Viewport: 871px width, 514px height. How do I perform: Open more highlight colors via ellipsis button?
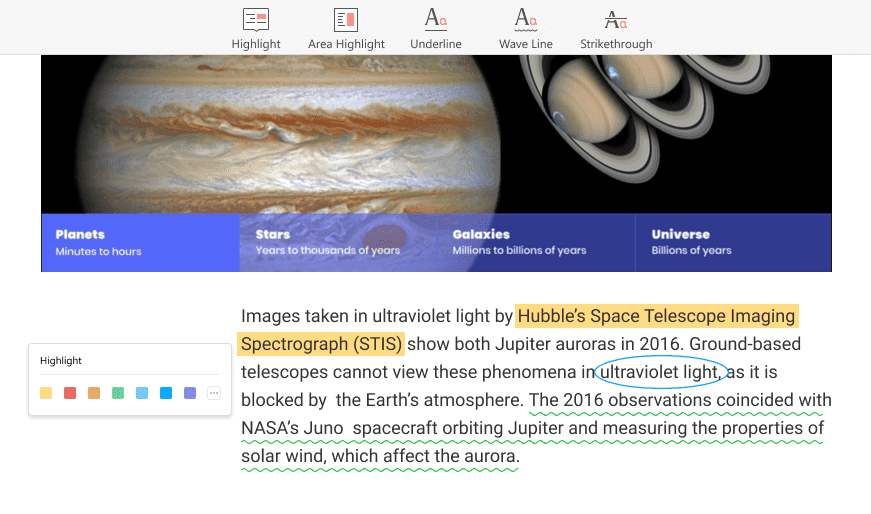213,393
